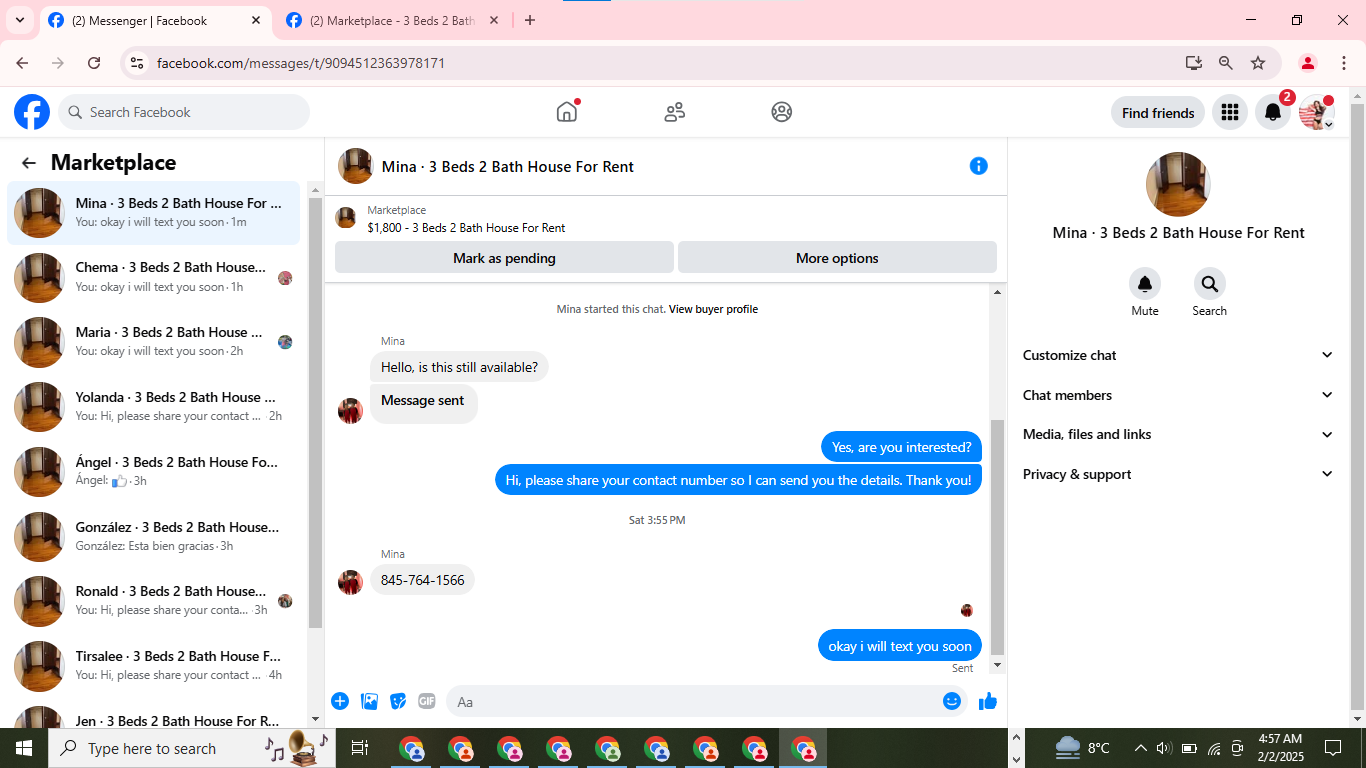
Task: Open the notifications bell icon
Action: (x=1273, y=112)
